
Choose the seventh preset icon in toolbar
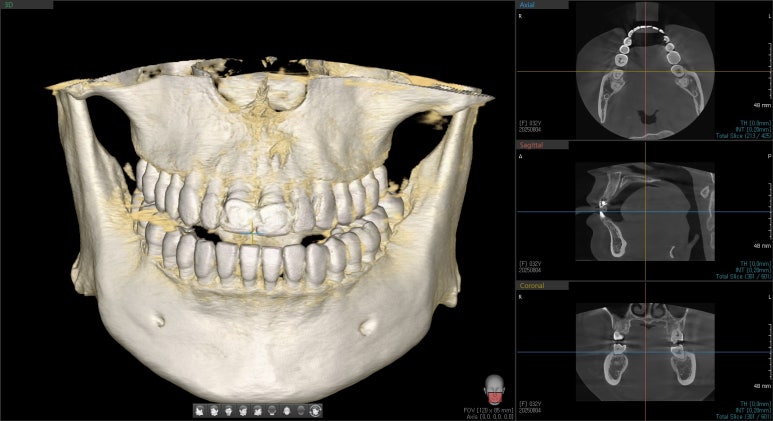coord(286,410)
